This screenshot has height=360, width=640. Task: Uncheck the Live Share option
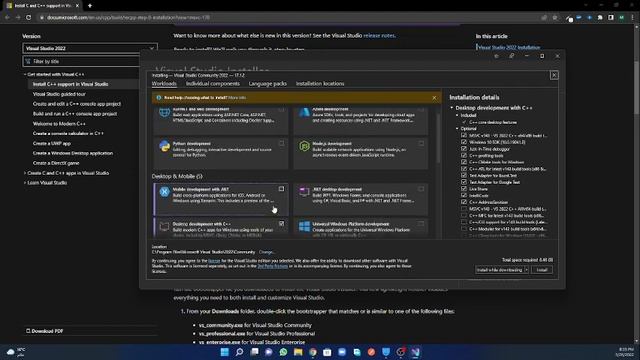[464, 189]
